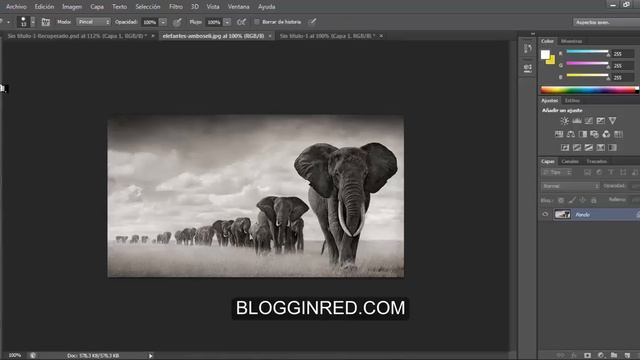
Task: Click the Flujo 100% input field
Action: click(214, 22)
